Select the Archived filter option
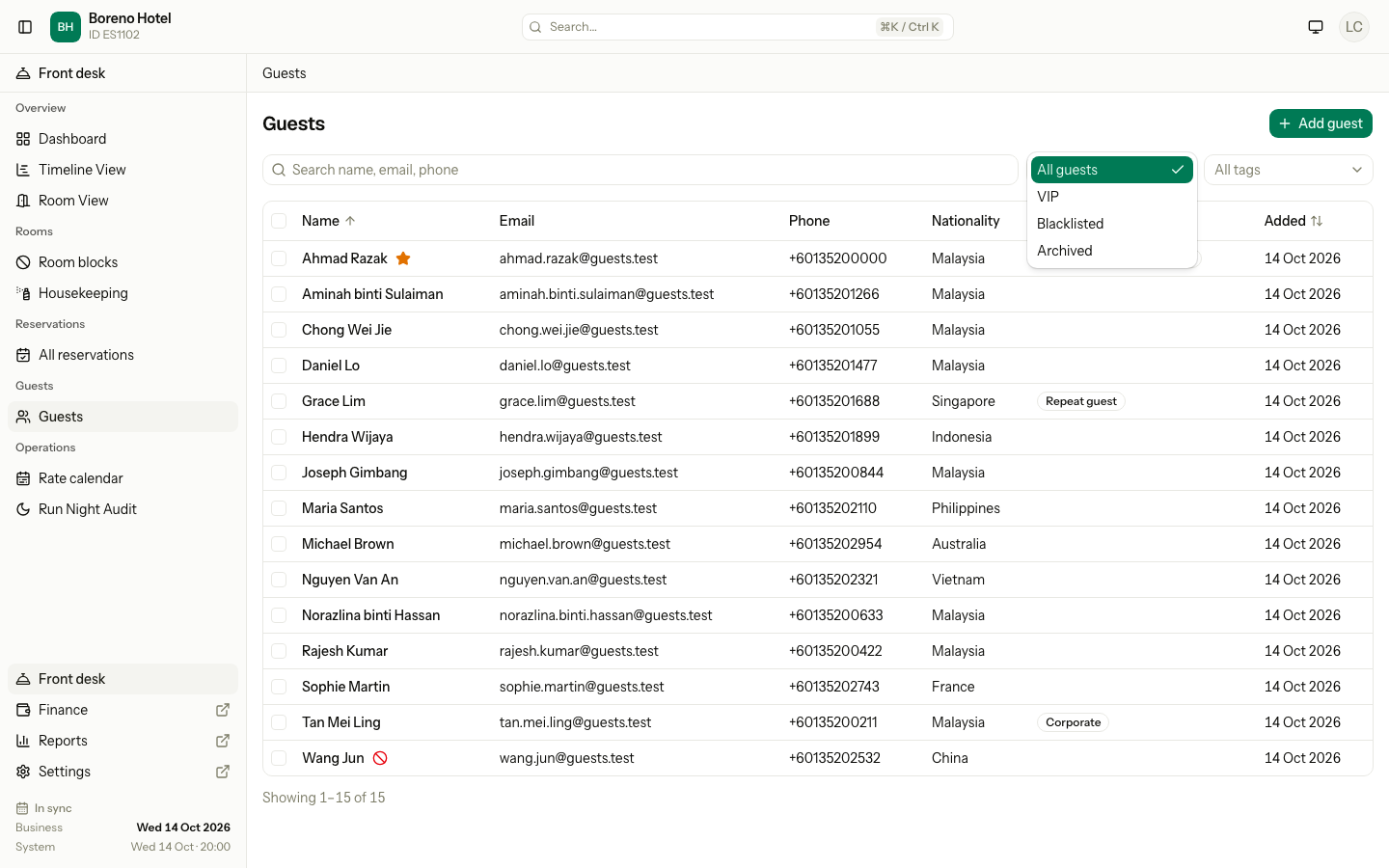The width and height of the screenshot is (1389, 868). click(1111, 251)
